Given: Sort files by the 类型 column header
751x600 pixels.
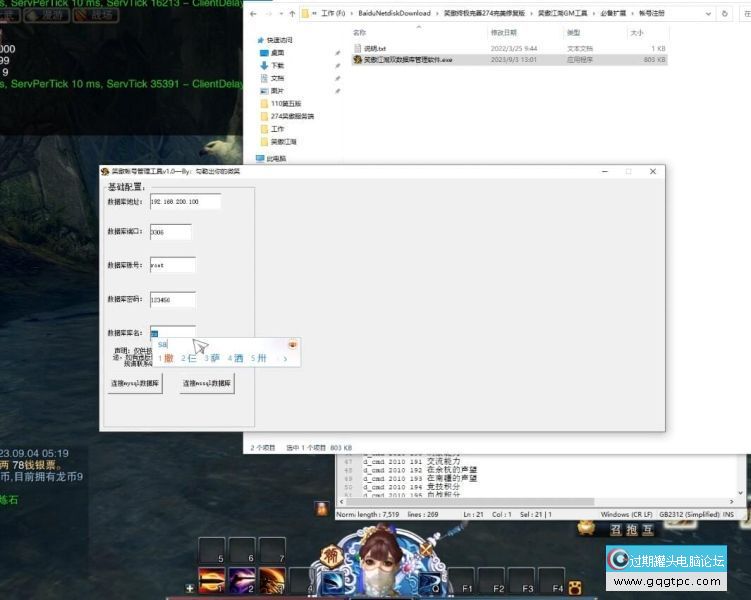Looking at the screenshot, I should [573, 33].
